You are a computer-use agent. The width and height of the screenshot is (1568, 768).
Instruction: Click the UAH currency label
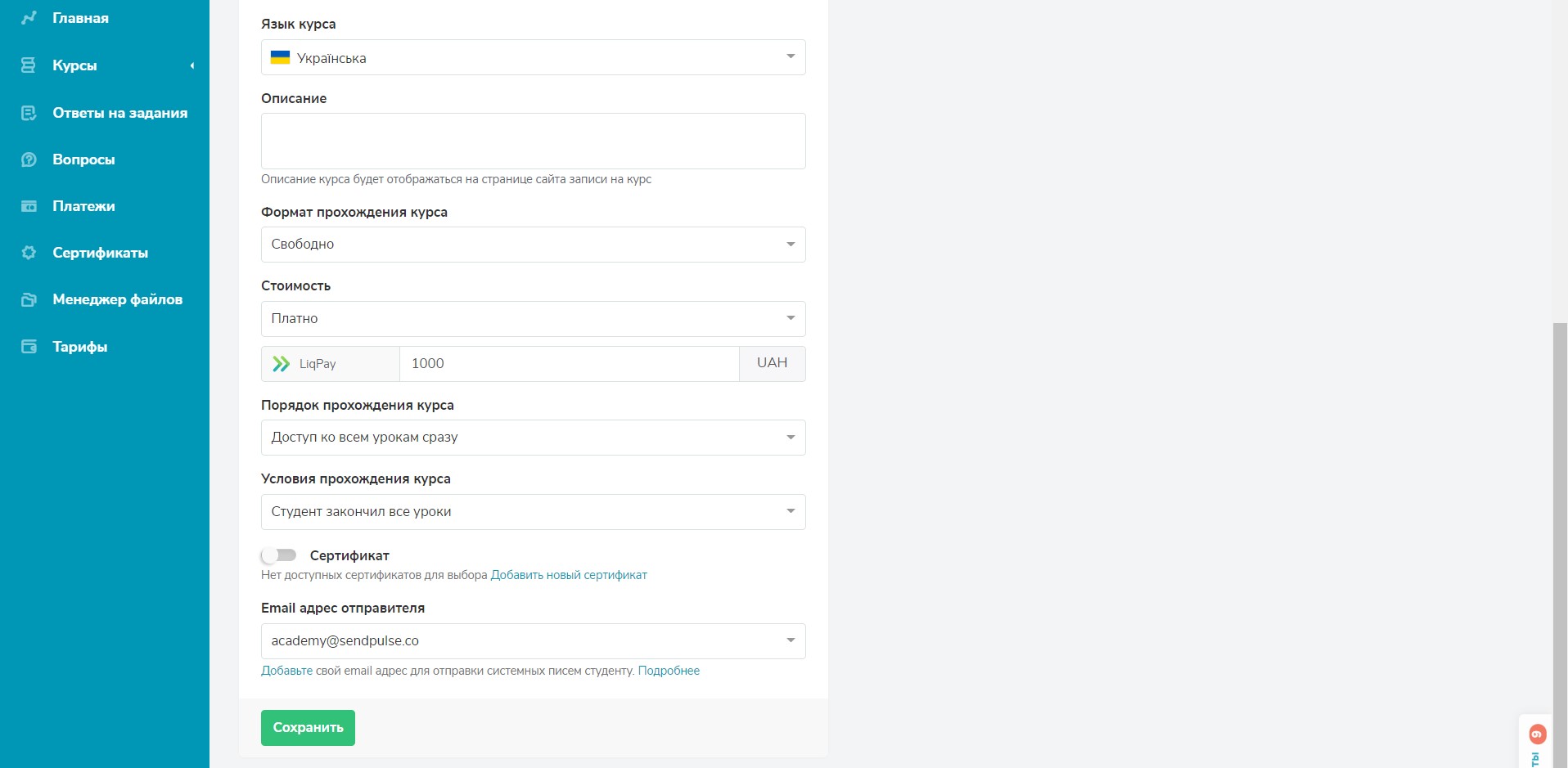coord(773,364)
